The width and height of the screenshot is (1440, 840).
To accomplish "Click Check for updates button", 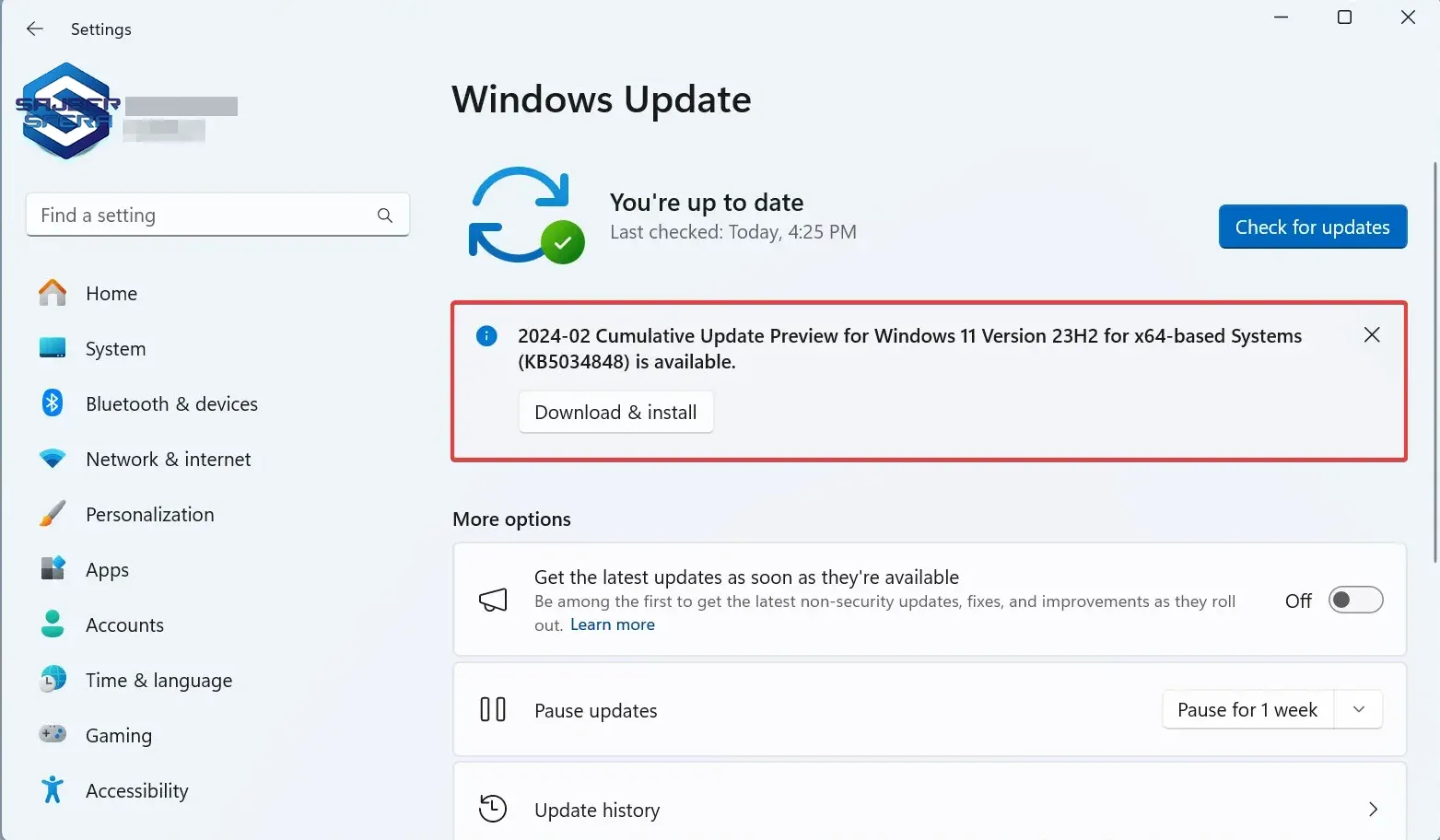I will point(1312,227).
